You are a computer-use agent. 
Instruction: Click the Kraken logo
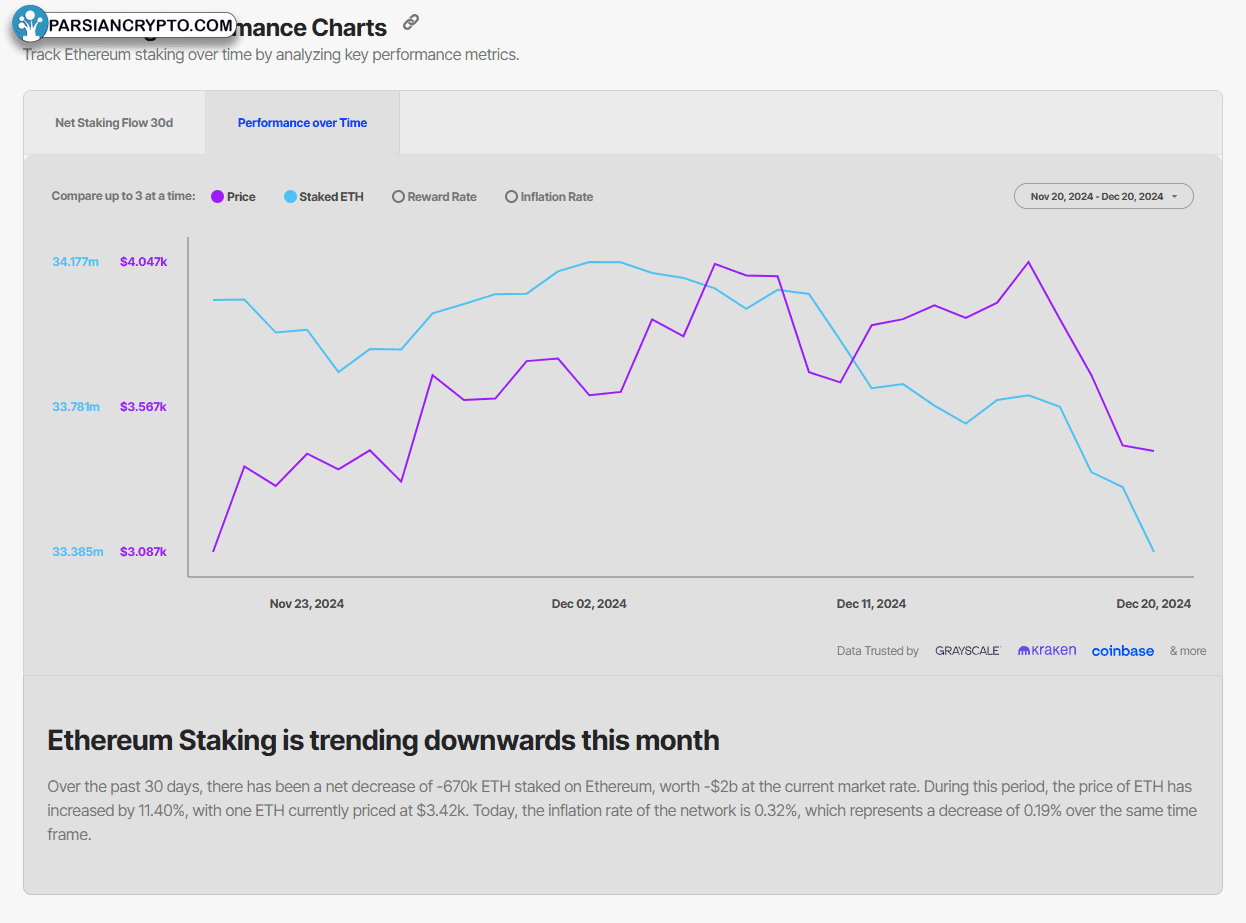tap(1047, 651)
